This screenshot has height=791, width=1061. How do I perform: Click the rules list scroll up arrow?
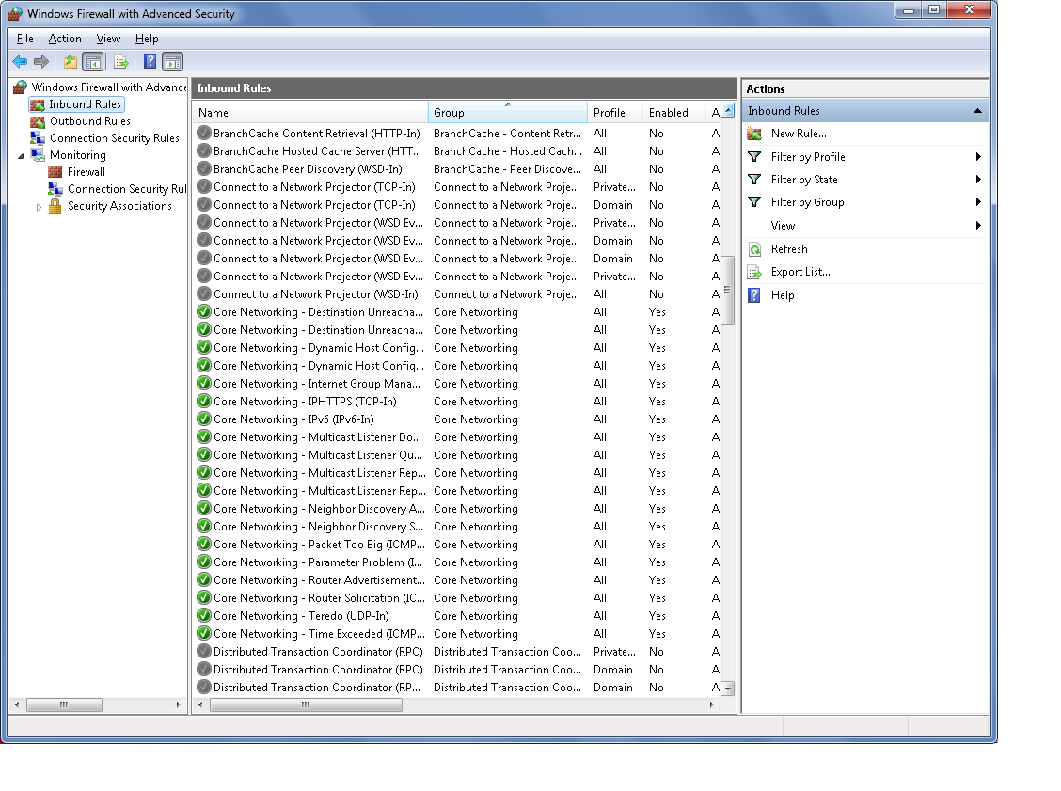tap(728, 110)
